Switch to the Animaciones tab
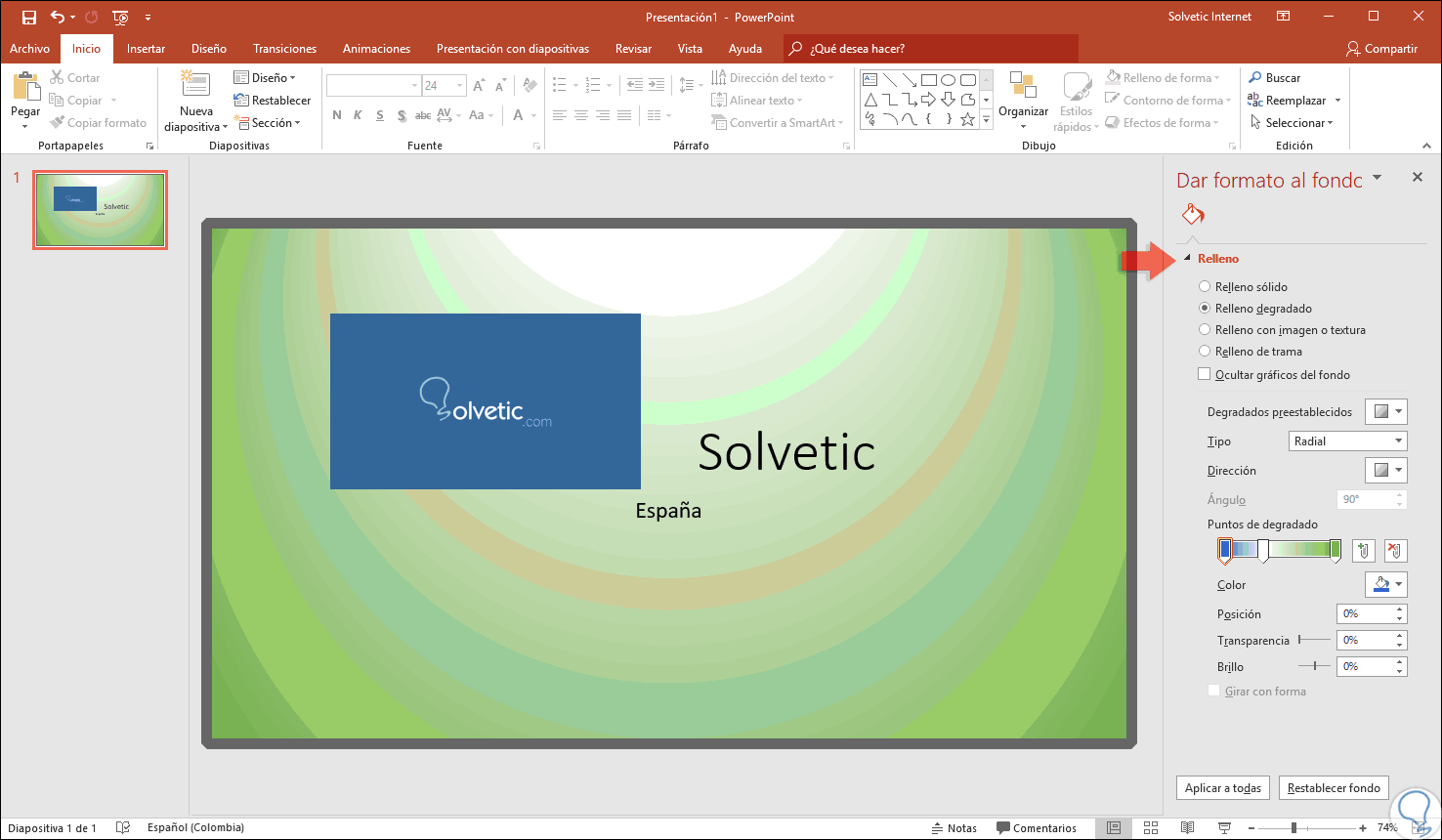1442x840 pixels. tap(376, 49)
